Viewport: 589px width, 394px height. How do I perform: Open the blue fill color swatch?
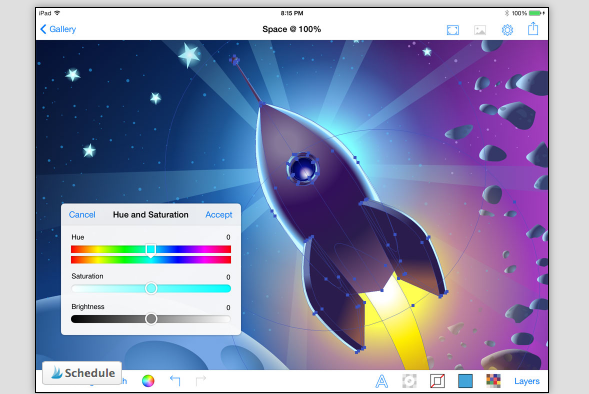(x=465, y=381)
